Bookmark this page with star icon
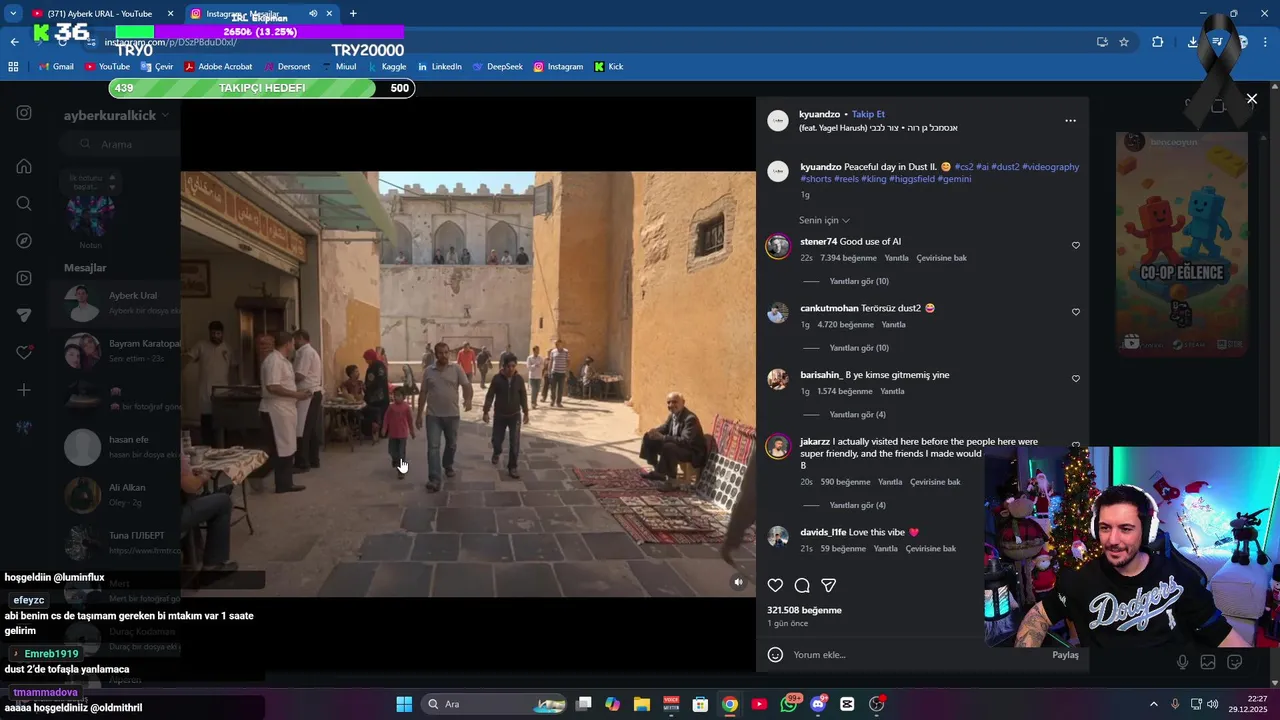Screen dimensions: 1280x720 (1124, 42)
